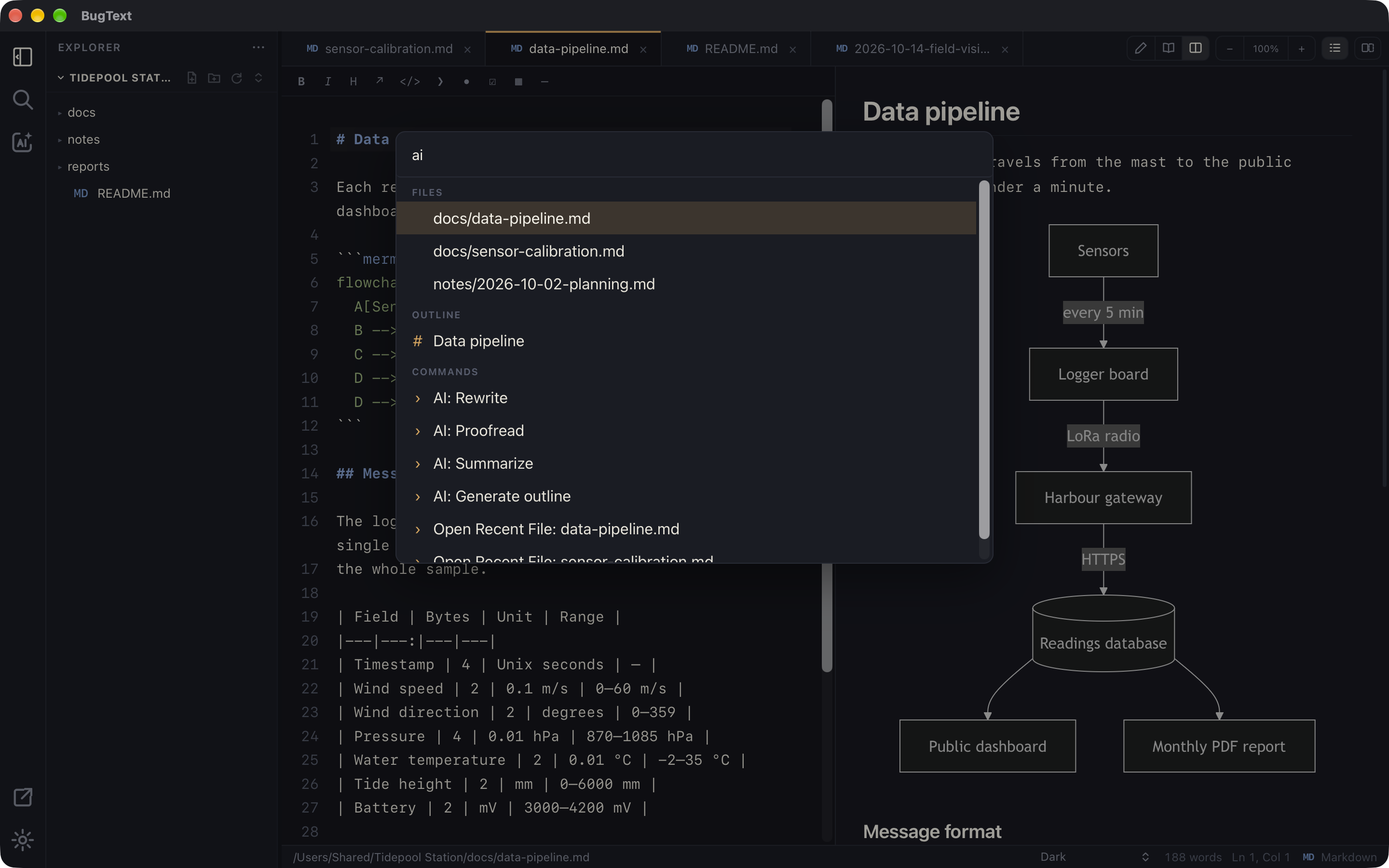Insert a heading with the H button
Screen dimensions: 1389x868
coord(354,81)
